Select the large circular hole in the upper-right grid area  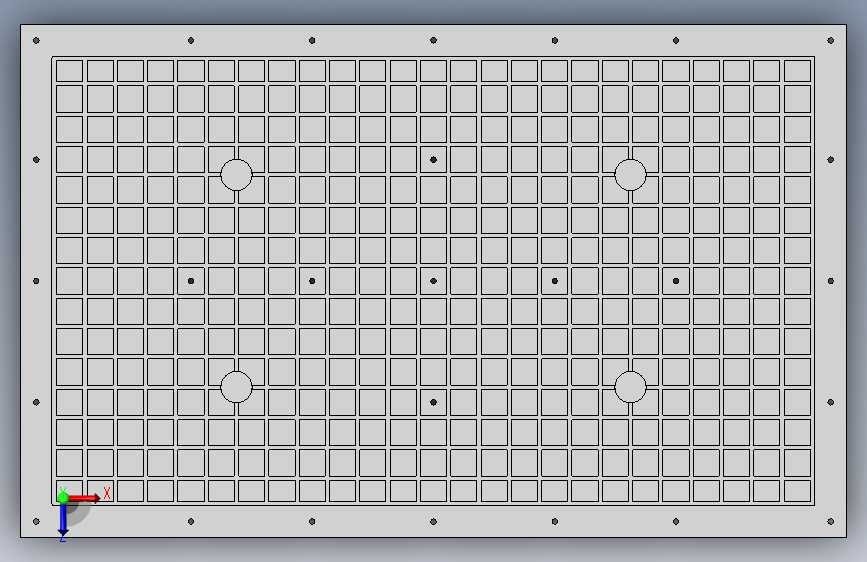pos(630,175)
